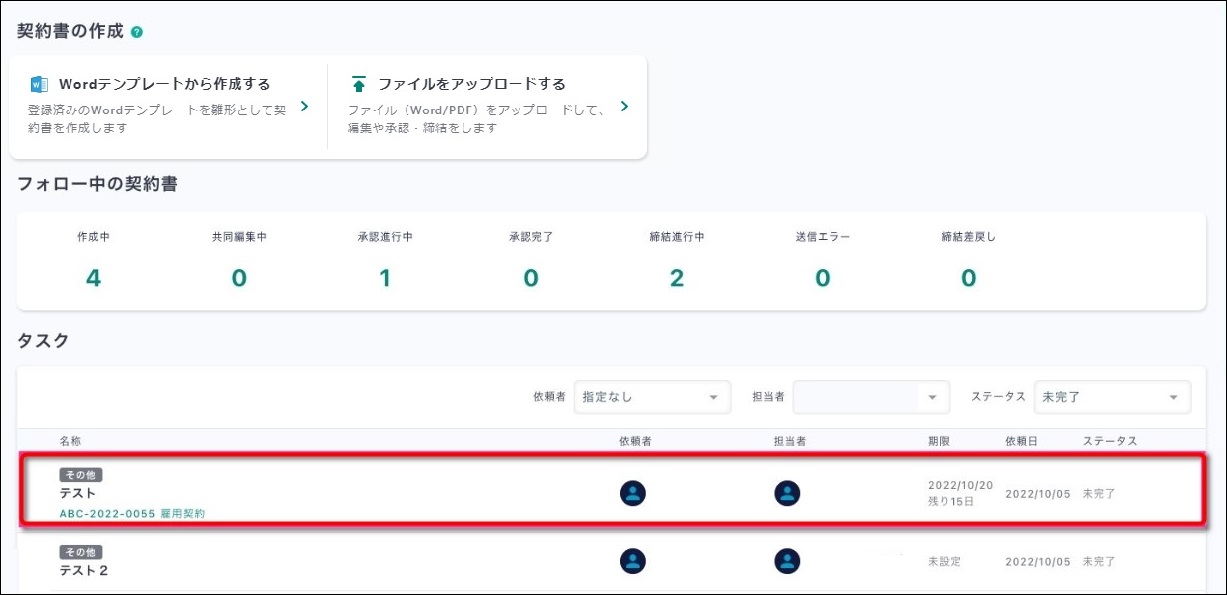Screen dimensions: 1227x595
Task: Show the 承認進行中 contracts count 1
Action: coord(385,277)
